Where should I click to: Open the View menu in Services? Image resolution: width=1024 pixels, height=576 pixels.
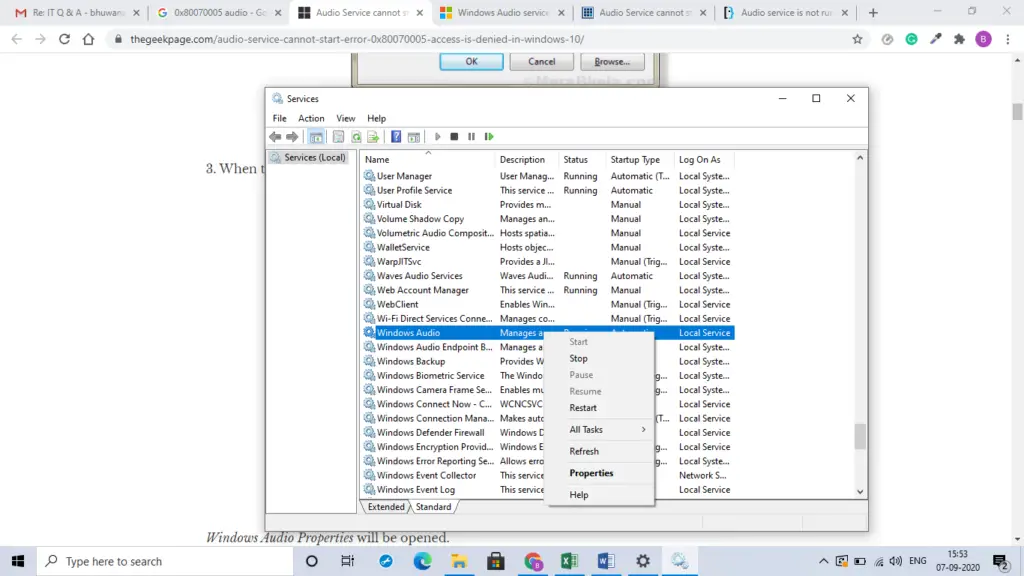[345, 118]
